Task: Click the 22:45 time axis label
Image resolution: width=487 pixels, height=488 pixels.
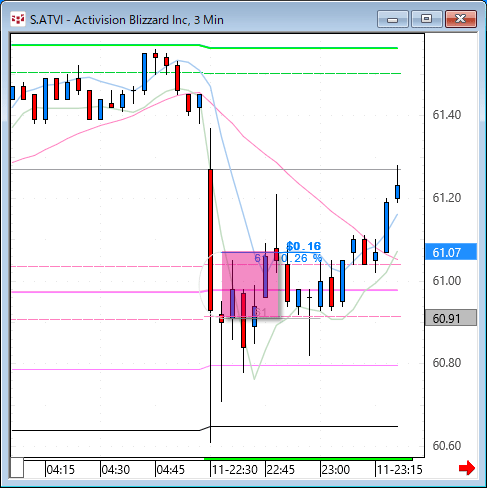Action: (x=281, y=470)
